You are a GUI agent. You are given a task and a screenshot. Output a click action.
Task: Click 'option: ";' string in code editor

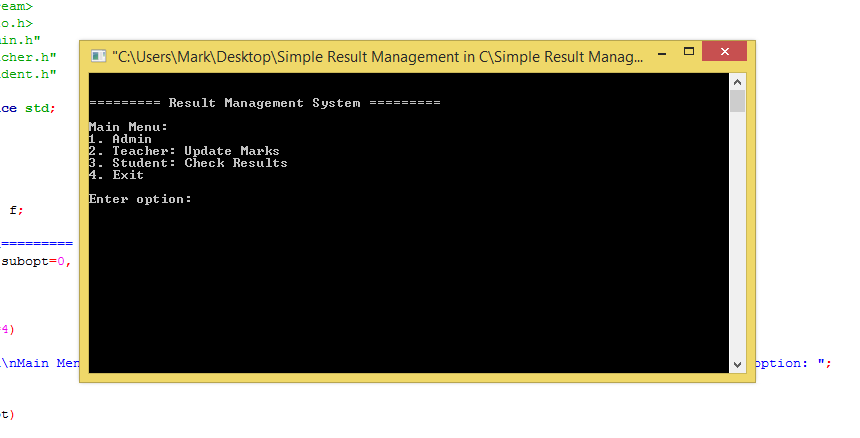point(794,363)
